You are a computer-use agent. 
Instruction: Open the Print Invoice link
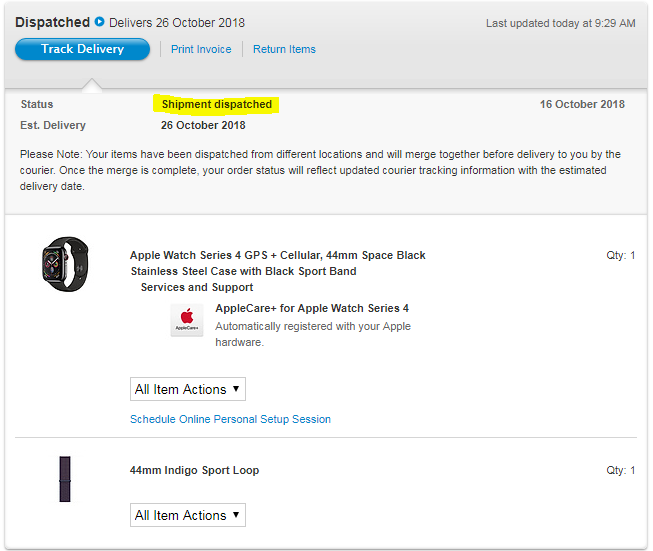point(201,49)
